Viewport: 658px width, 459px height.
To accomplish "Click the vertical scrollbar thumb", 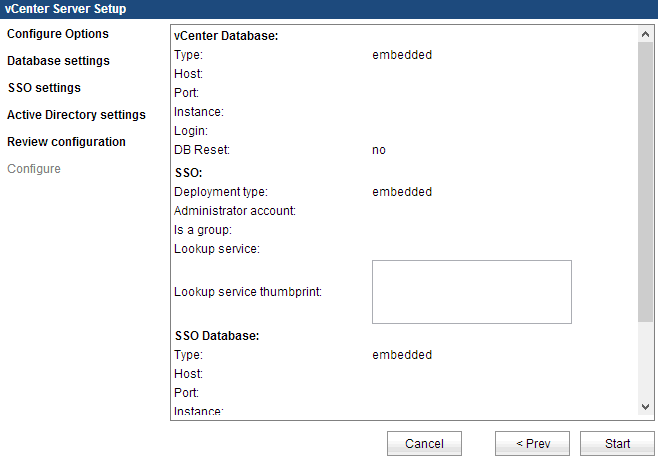I will pyautogui.click(x=645, y=182).
